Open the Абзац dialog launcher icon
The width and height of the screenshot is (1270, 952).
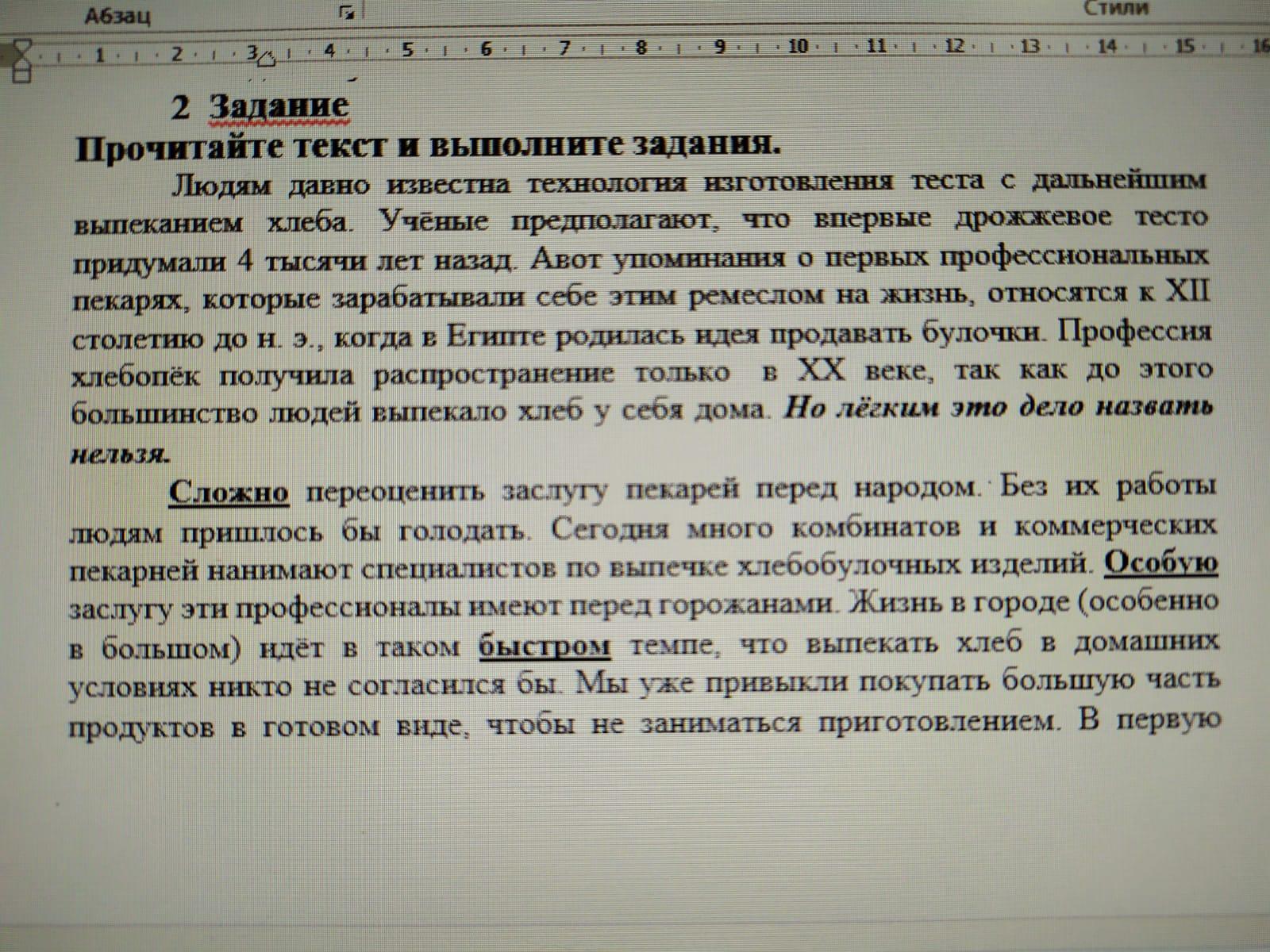[x=345, y=12]
